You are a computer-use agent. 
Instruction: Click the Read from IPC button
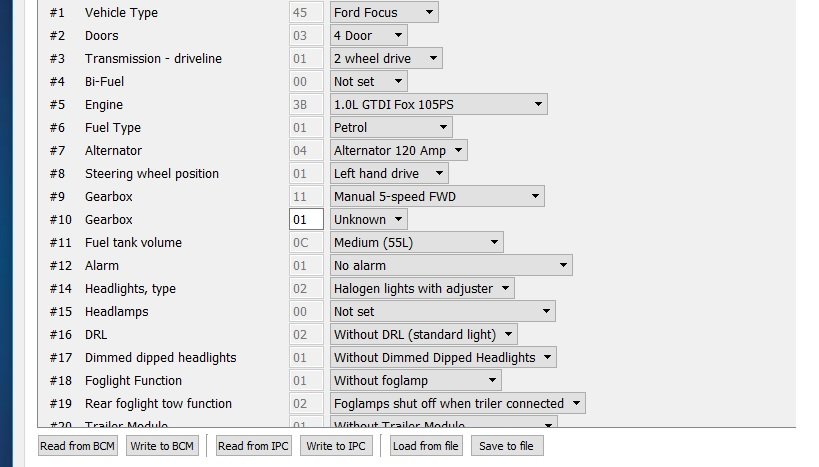pos(254,446)
